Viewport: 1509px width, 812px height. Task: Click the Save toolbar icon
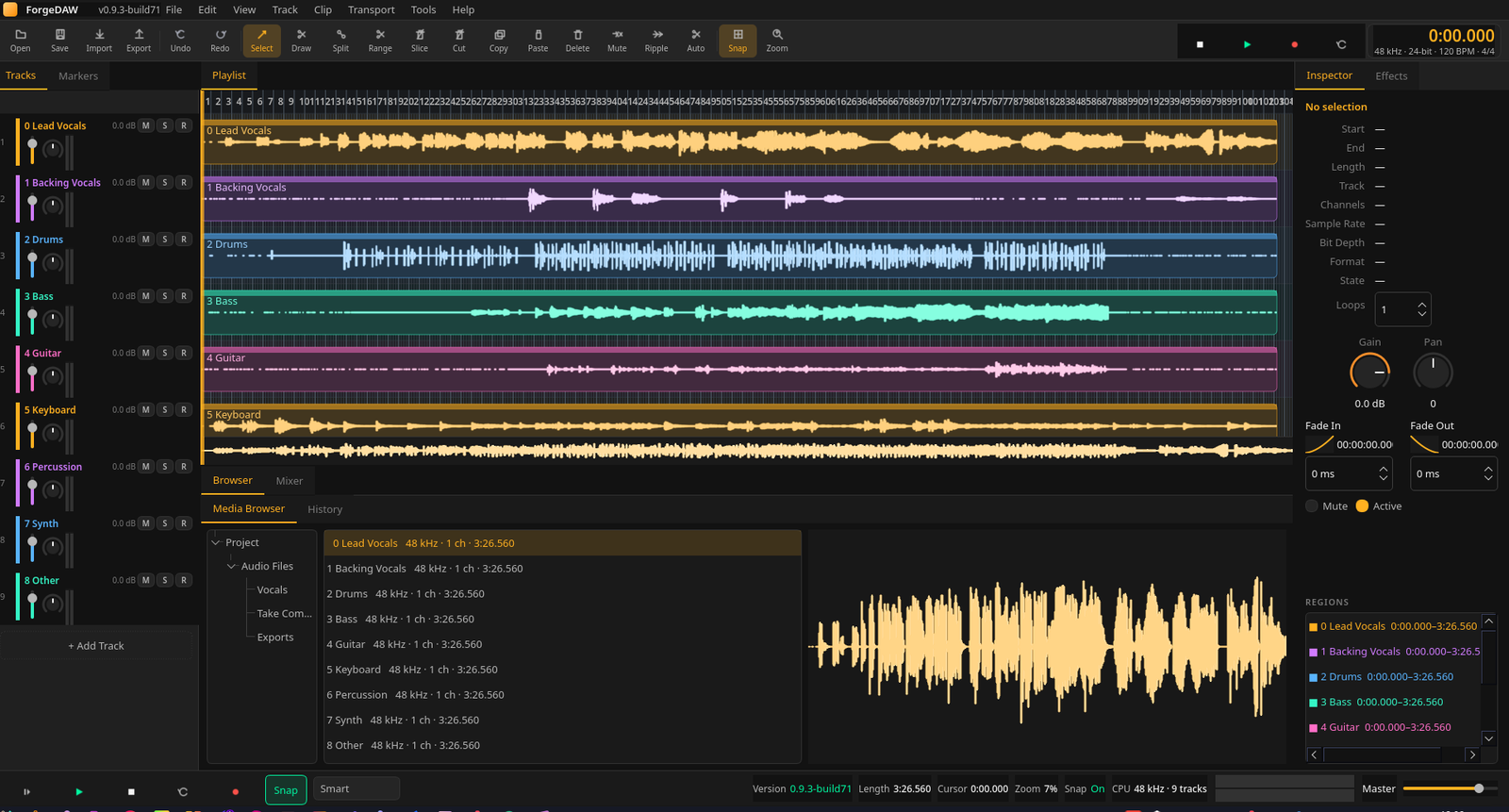click(59, 41)
